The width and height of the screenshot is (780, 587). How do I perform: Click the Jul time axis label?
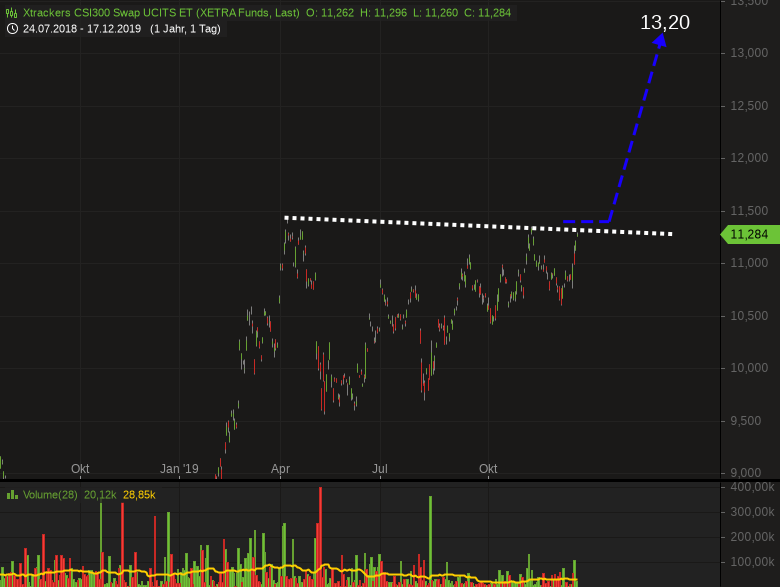(x=380, y=468)
